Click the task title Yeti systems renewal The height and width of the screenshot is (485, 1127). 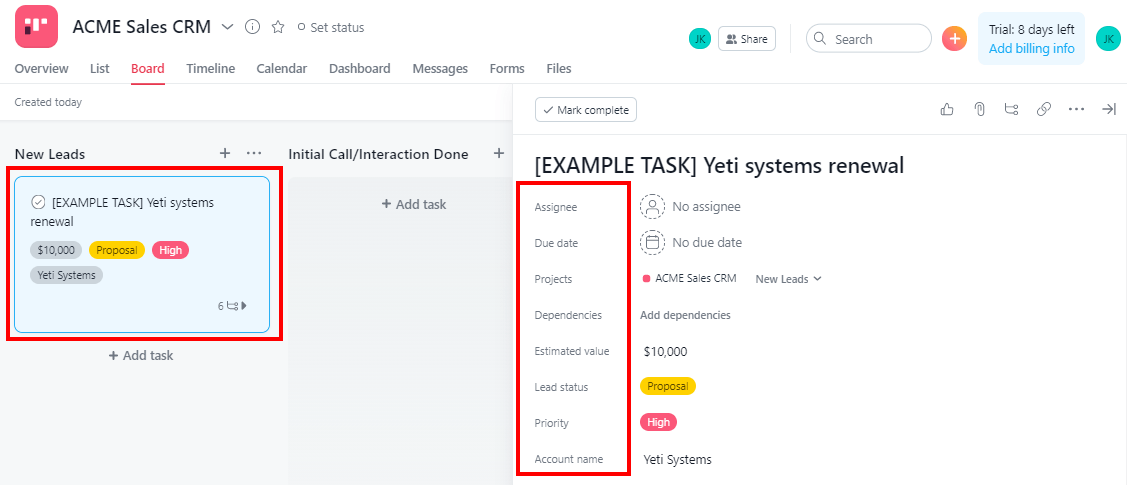[719, 165]
